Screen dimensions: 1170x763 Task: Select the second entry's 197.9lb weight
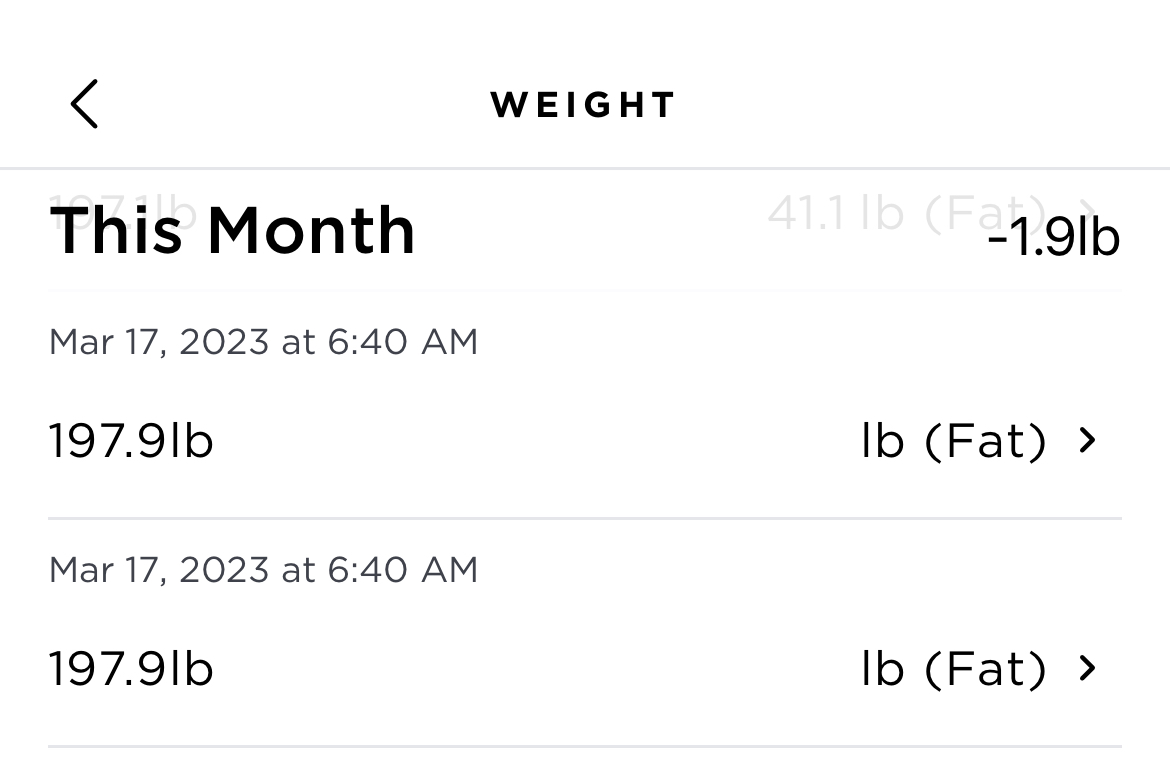click(131, 668)
